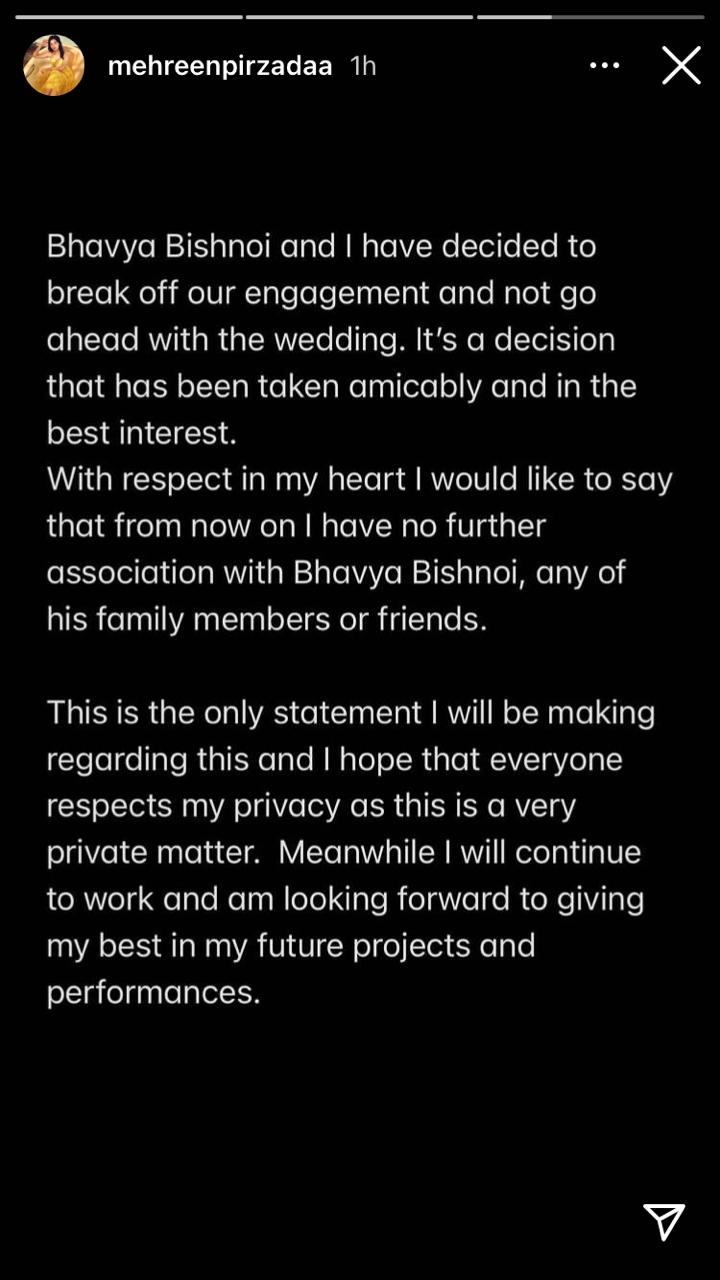Click the final word "performances."

tap(153, 992)
